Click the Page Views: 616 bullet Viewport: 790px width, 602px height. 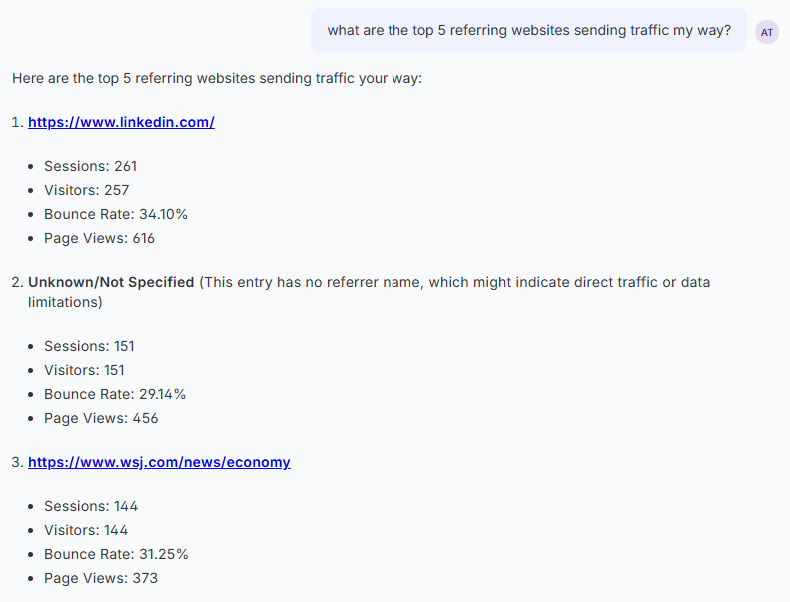pos(99,238)
